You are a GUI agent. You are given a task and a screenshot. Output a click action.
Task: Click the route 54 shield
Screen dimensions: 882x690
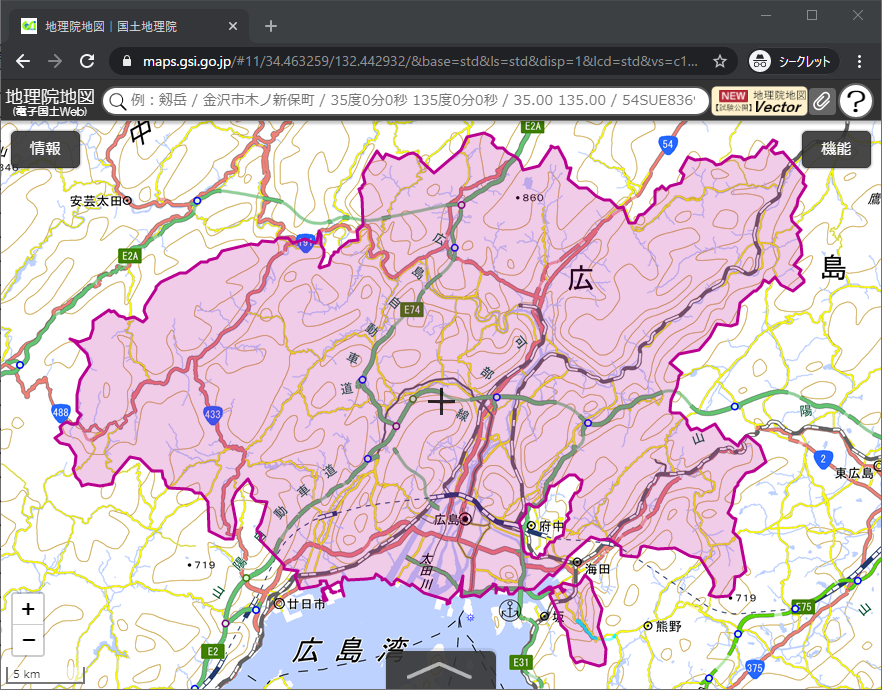pyautogui.click(x=668, y=145)
